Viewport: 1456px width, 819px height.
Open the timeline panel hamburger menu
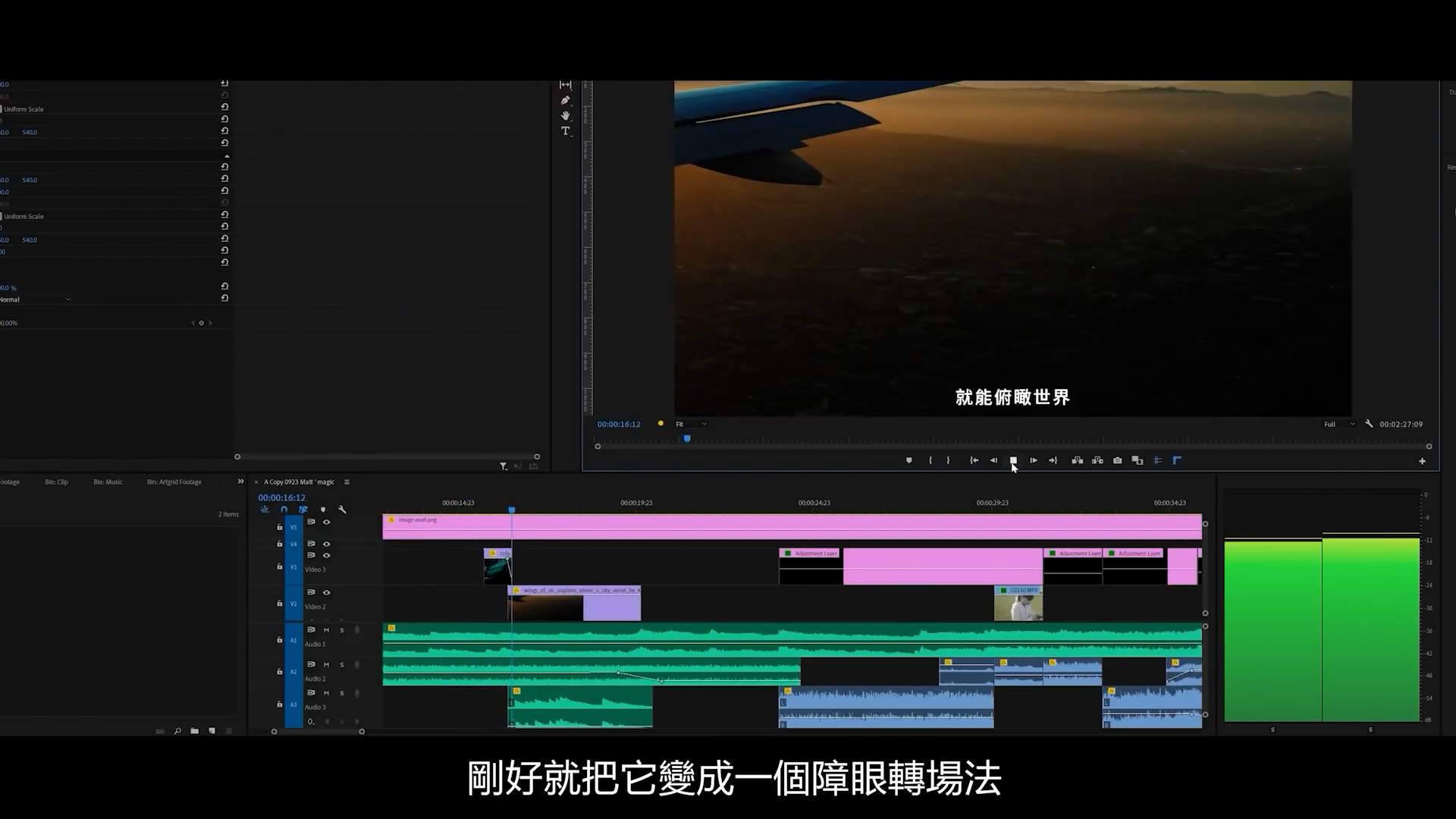coord(347,482)
